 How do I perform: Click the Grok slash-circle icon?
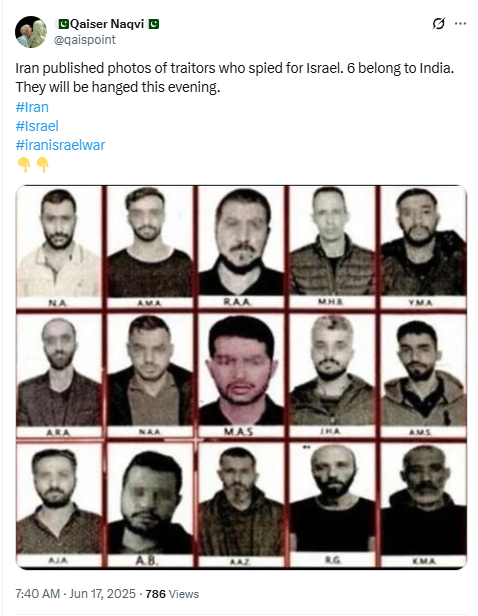(x=438, y=24)
